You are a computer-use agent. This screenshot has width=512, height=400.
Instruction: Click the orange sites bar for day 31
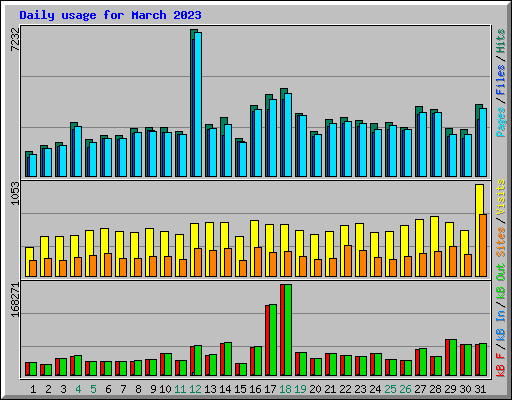coord(483,245)
